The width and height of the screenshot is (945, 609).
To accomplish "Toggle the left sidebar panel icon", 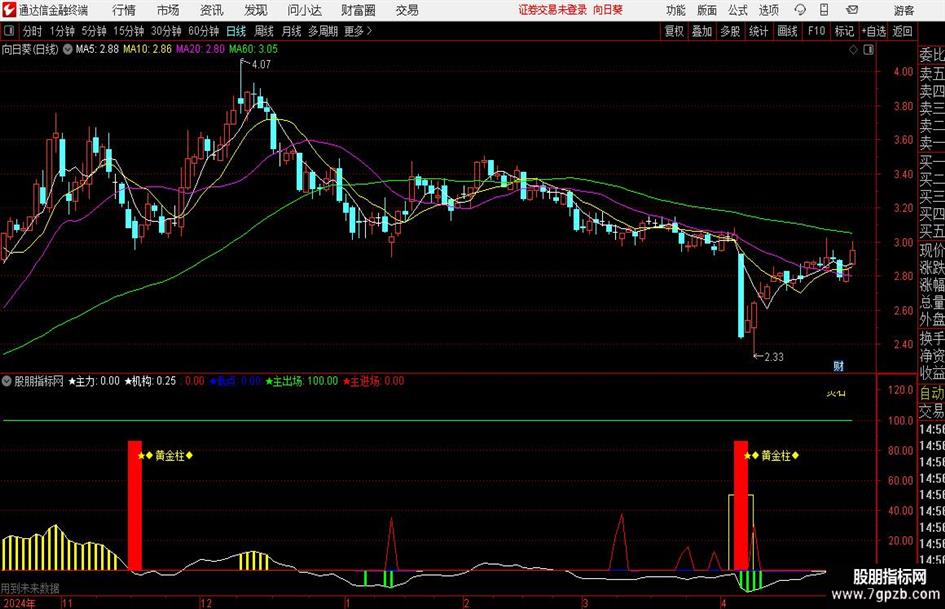I will (x=9, y=31).
